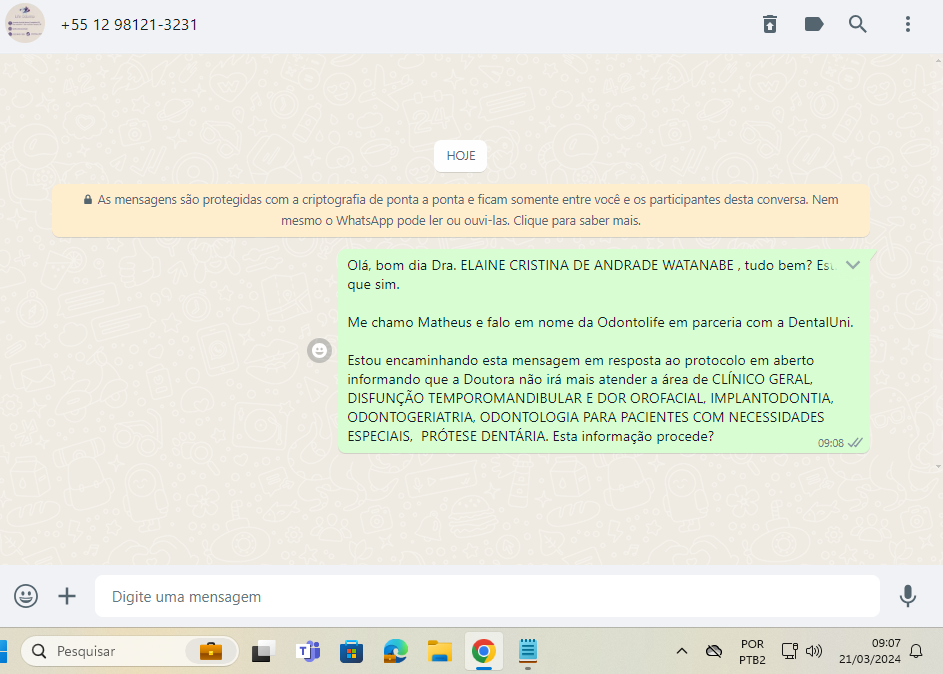
Task: Click the double check read receipt
Action: point(855,443)
